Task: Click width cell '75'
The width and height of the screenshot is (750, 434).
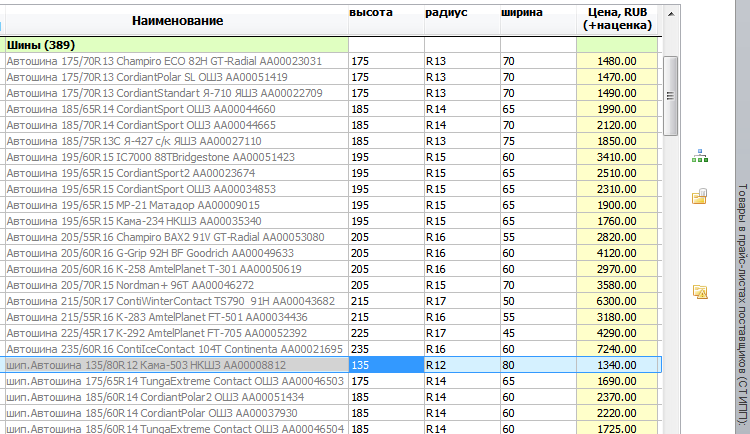Action: coord(538,141)
